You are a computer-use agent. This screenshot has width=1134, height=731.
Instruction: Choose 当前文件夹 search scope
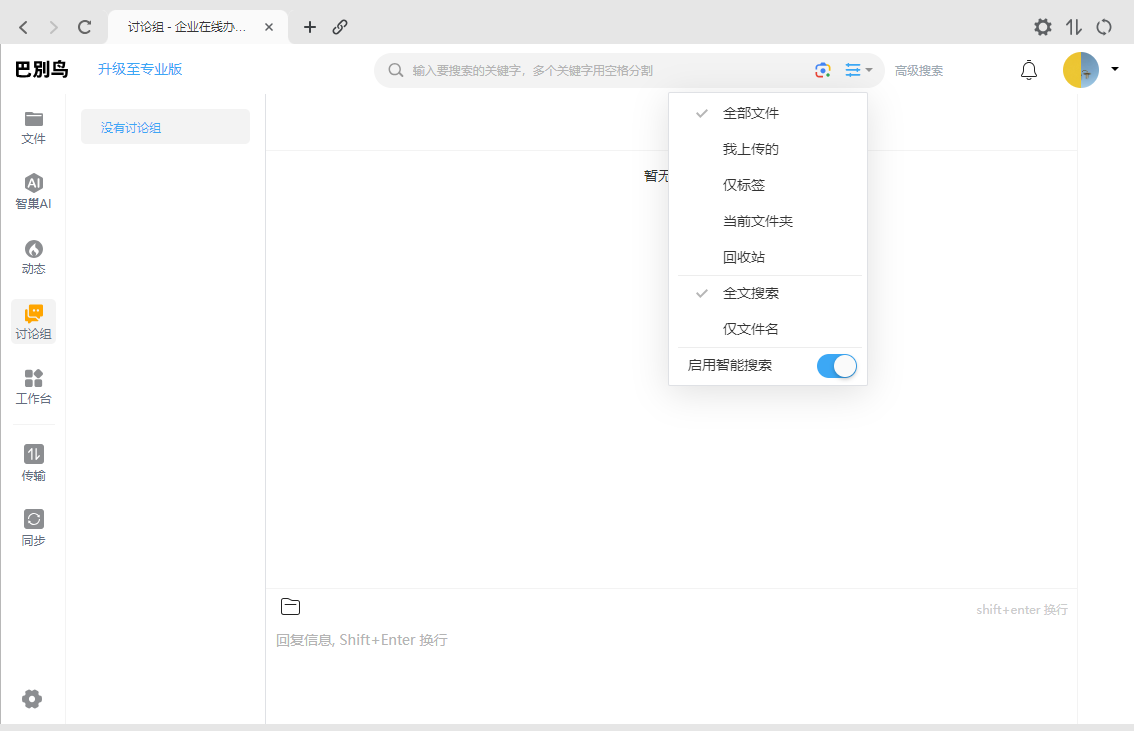(x=768, y=221)
